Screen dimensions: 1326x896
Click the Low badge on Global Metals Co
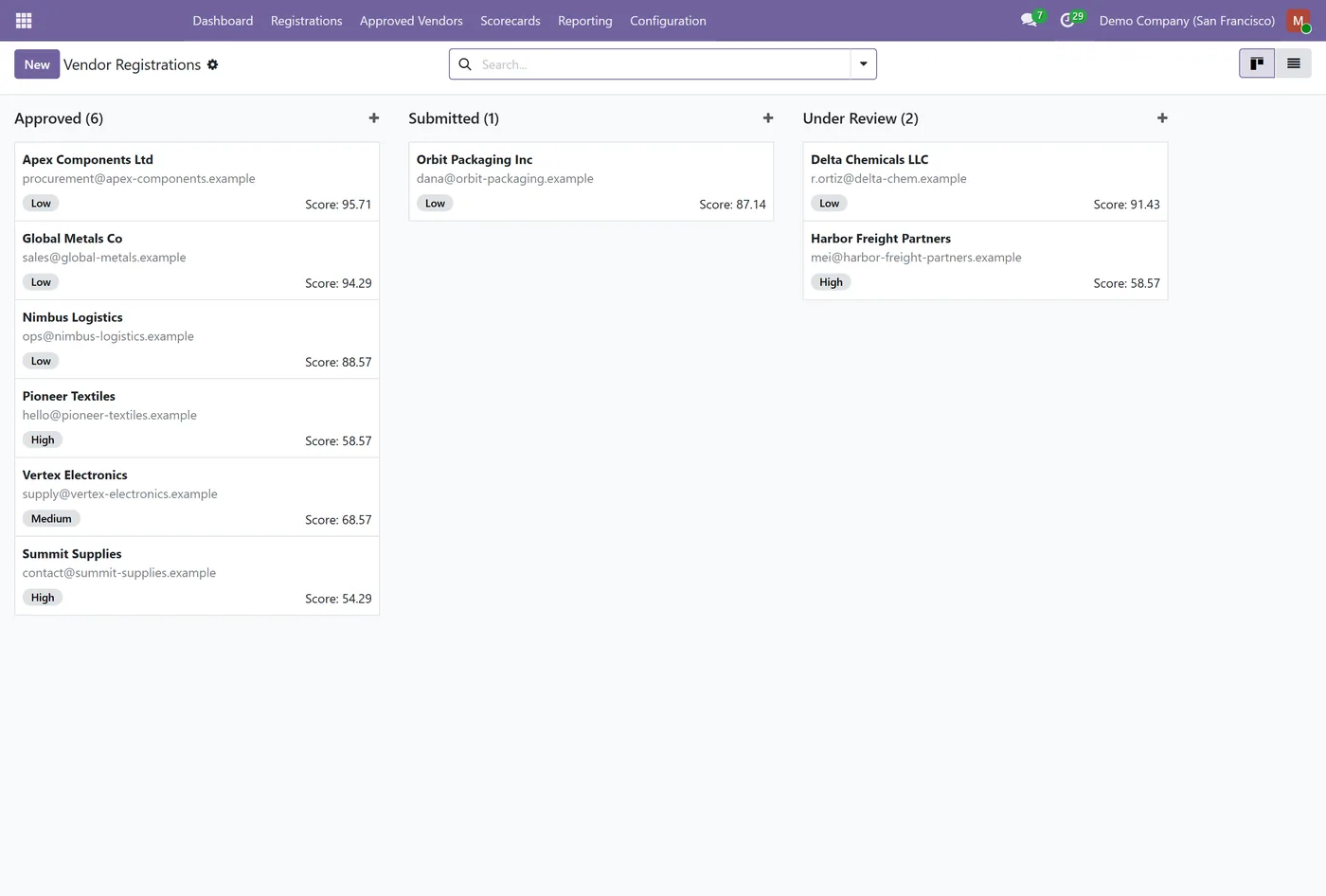coord(41,282)
